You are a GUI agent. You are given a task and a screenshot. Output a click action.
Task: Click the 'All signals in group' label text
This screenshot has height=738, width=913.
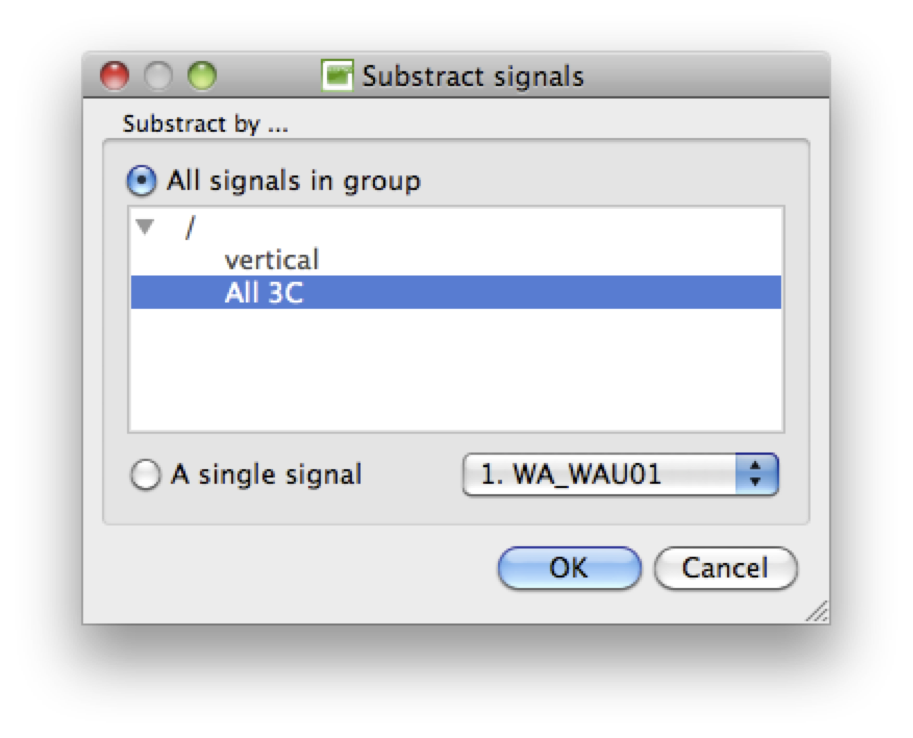(293, 181)
